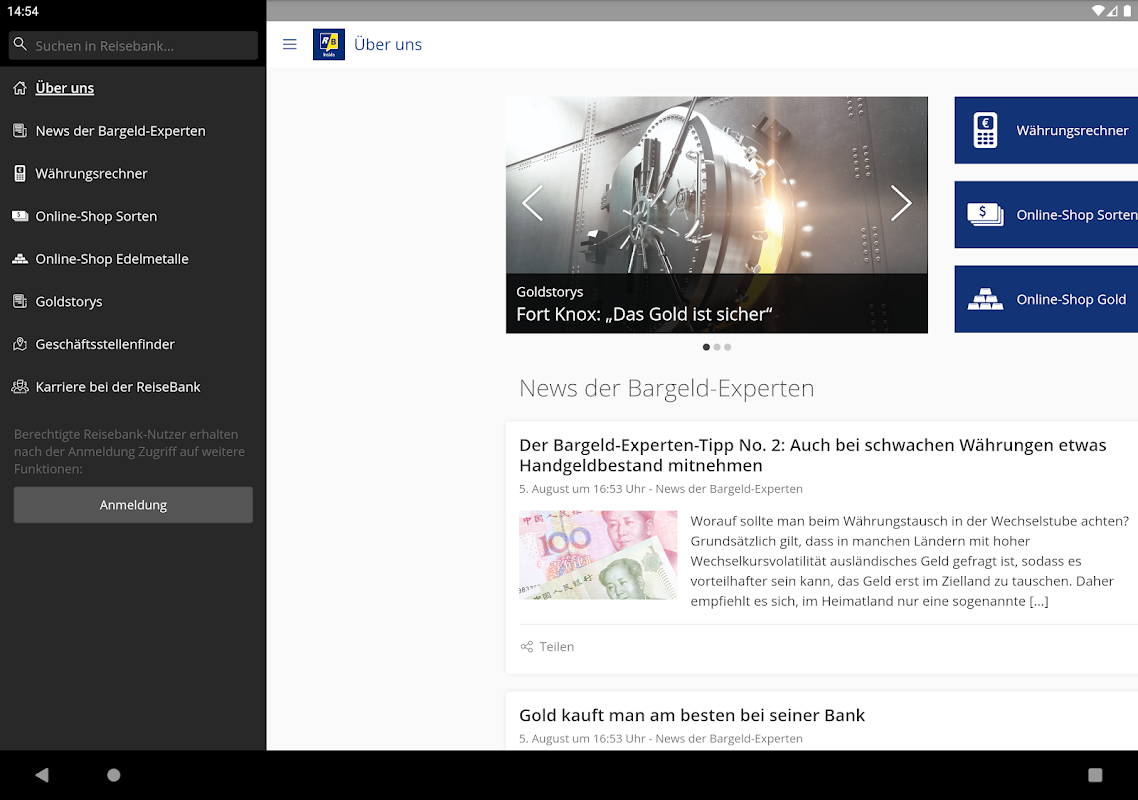Select the second carousel pagination dot
1138x800 pixels.
[717, 347]
